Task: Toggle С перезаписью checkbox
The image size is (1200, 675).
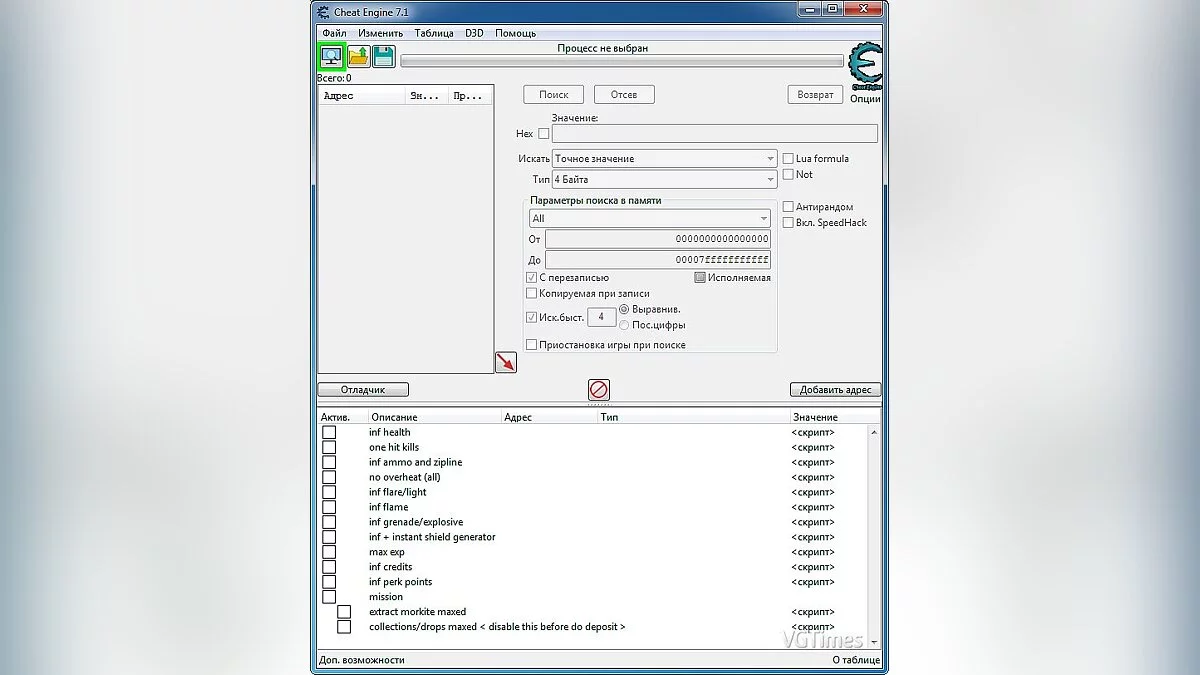Action: (531, 278)
